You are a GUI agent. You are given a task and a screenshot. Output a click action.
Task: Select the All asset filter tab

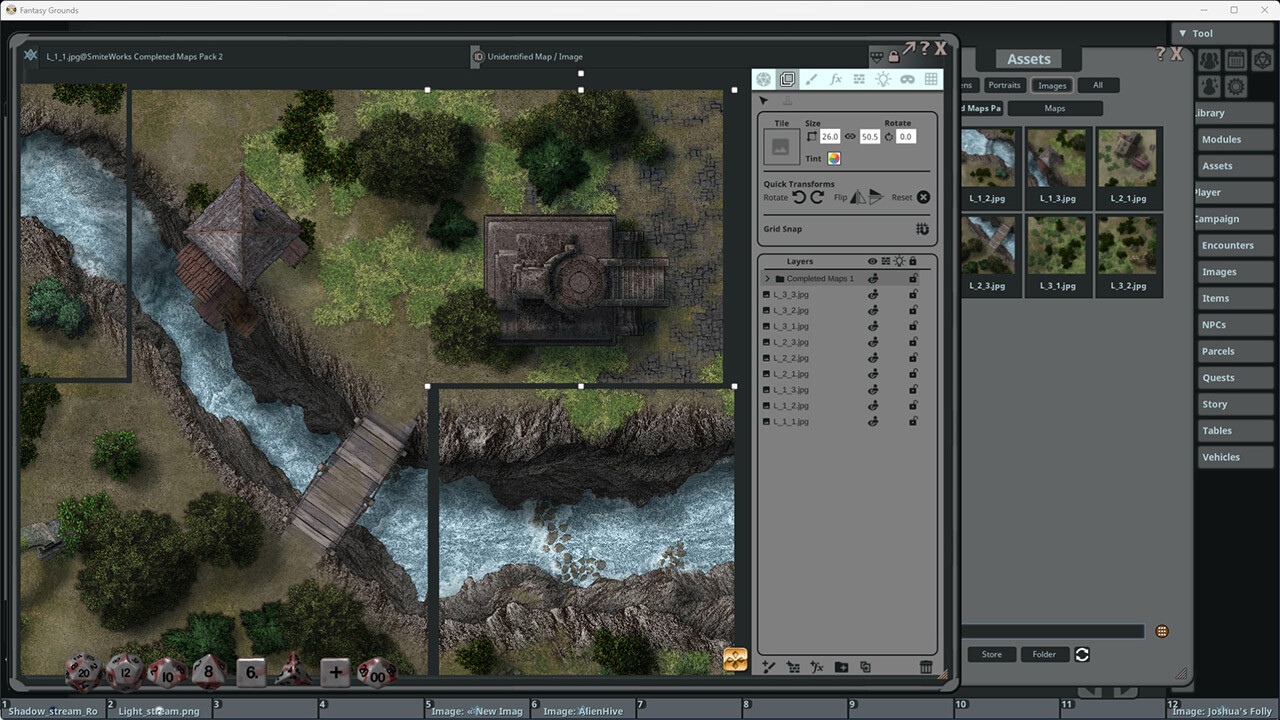(1097, 85)
